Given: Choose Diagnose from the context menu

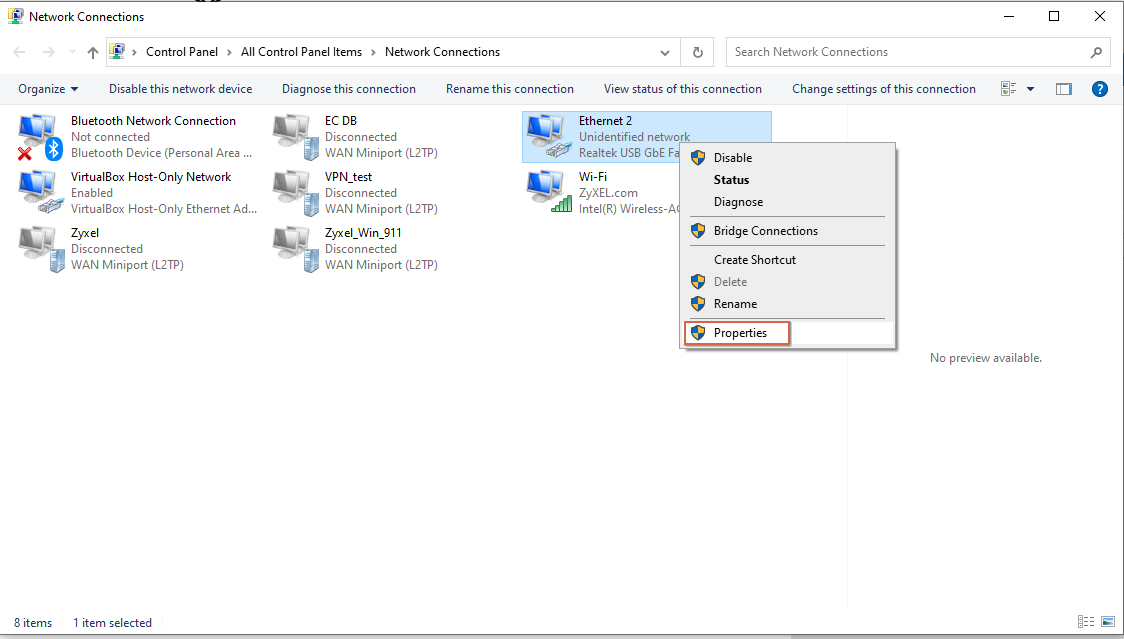Looking at the screenshot, I should tap(787, 202).
